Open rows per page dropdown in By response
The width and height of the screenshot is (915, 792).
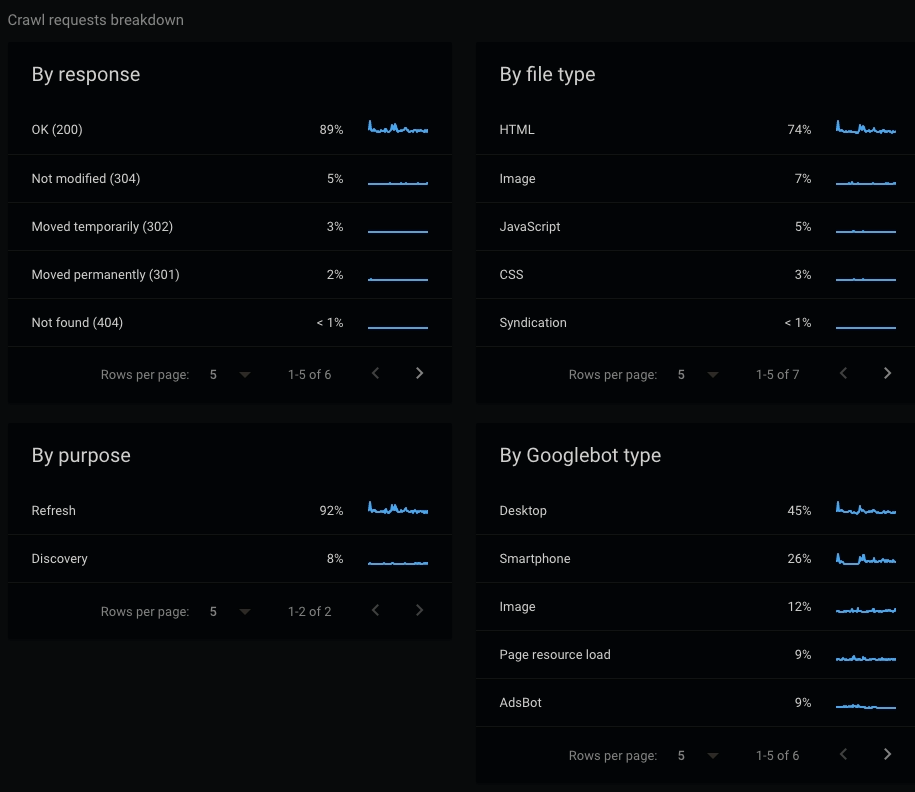[244, 373]
